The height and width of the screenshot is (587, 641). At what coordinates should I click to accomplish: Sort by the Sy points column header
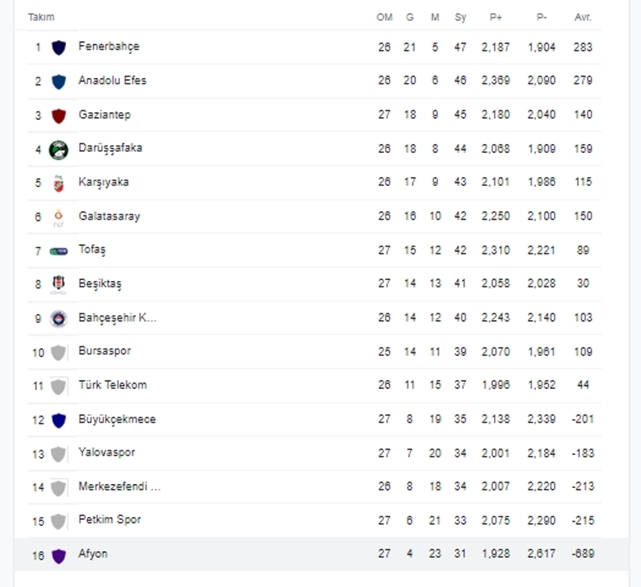[460, 18]
